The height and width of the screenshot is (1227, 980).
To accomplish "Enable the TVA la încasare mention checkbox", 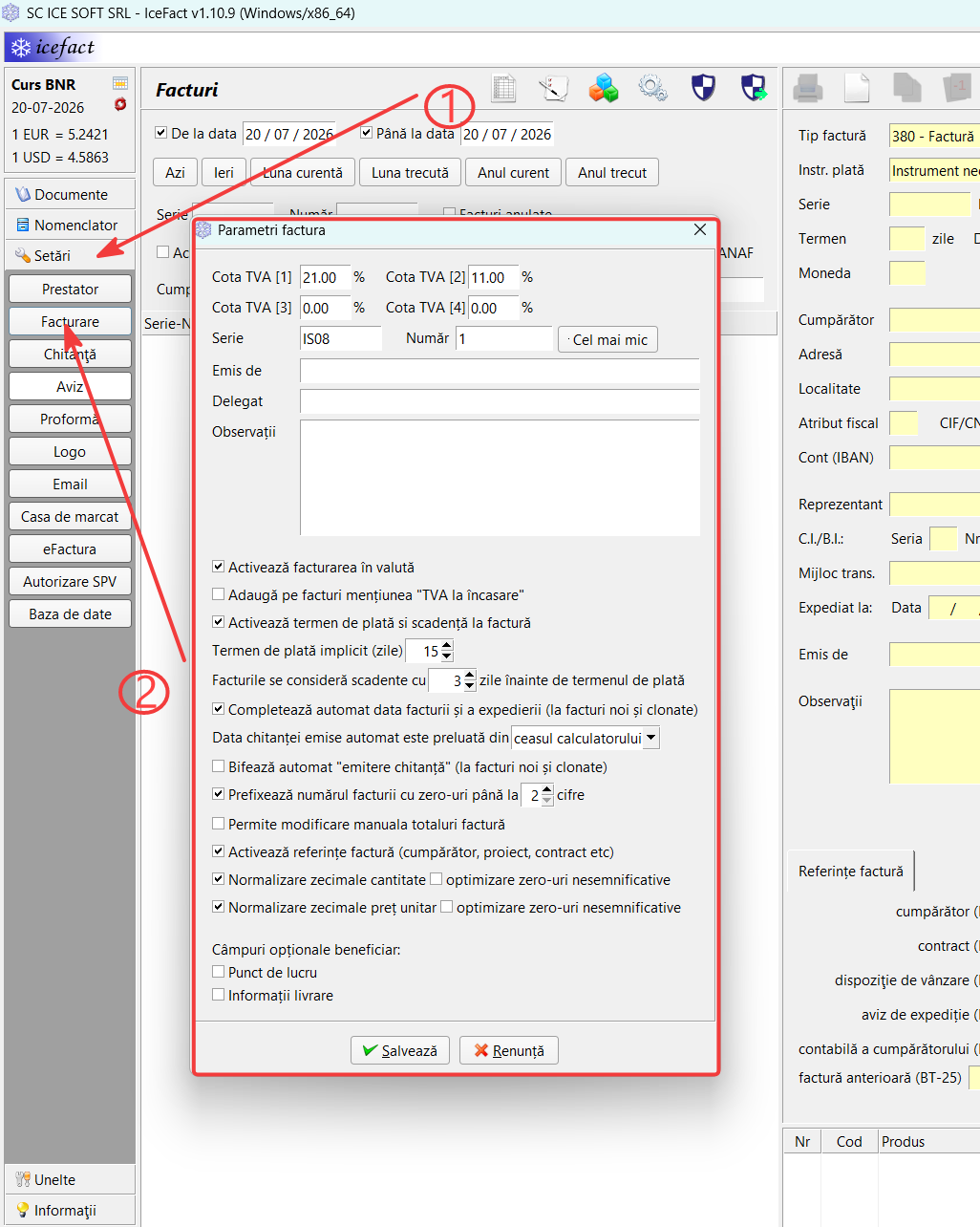I will 218,594.
